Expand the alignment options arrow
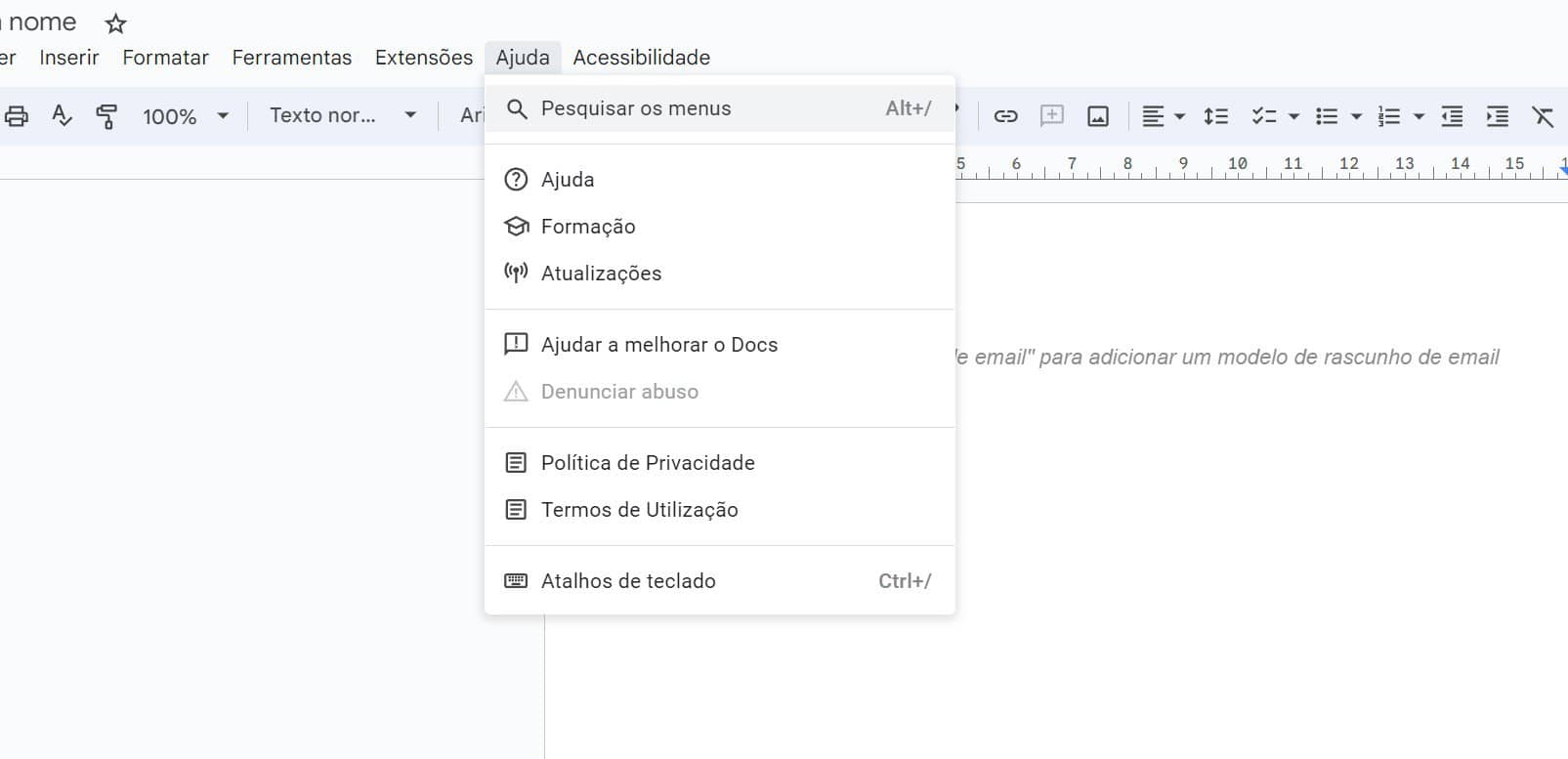Screen dimensions: 1568x759 [x=1179, y=116]
